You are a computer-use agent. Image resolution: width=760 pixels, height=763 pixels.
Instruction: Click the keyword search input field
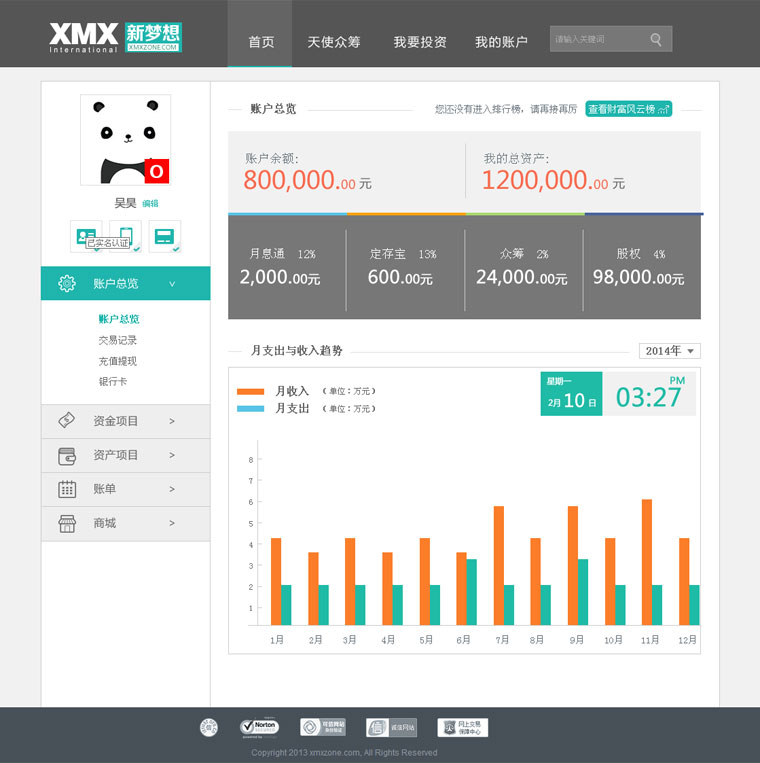[x=597, y=40]
